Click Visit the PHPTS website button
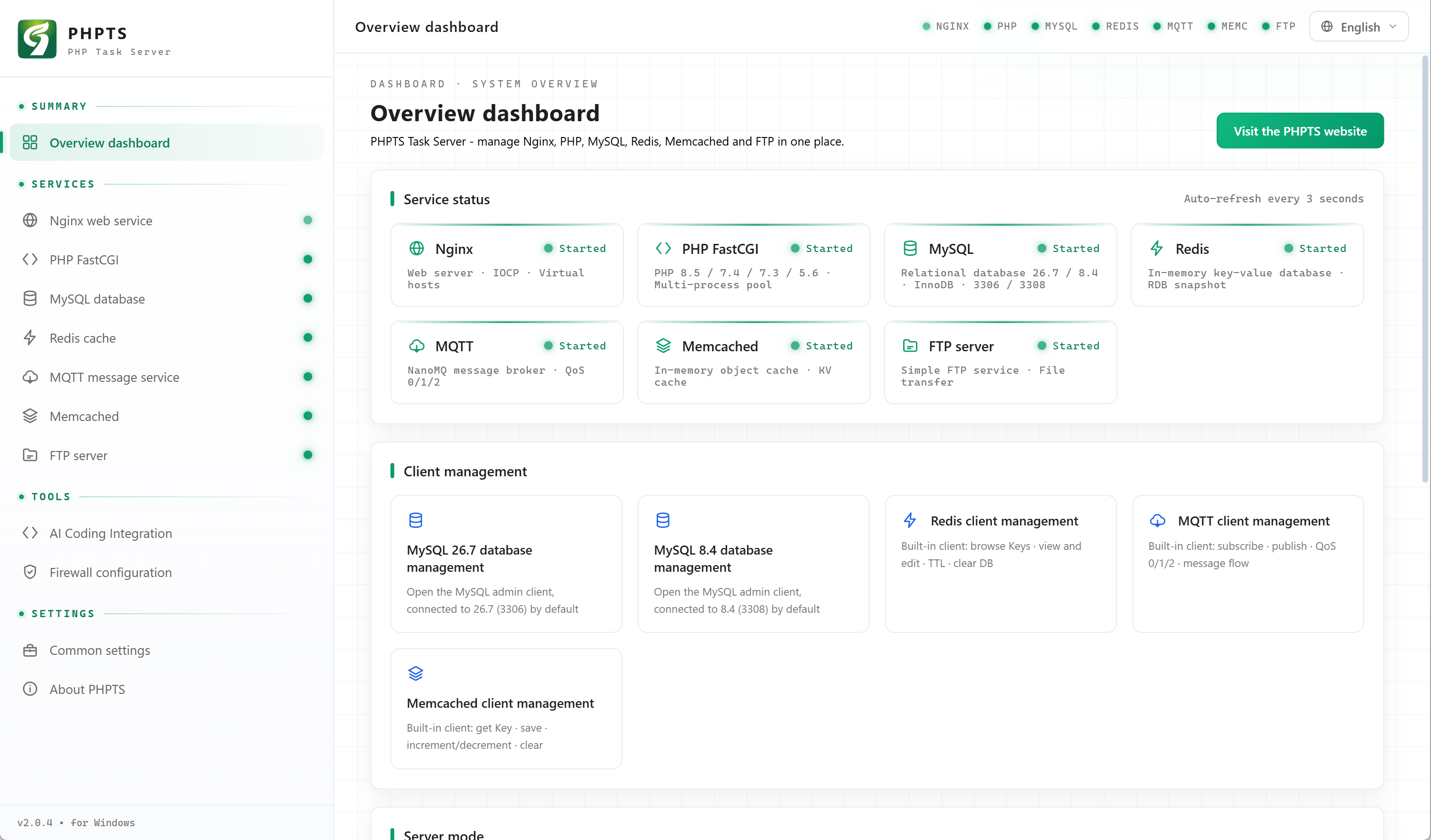Image resolution: width=1431 pixels, height=840 pixels. pos(1300,131)
